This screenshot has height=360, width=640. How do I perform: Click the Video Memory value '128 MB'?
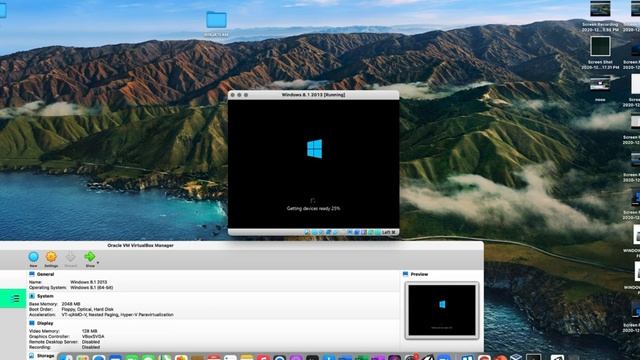tap(89, 331)
